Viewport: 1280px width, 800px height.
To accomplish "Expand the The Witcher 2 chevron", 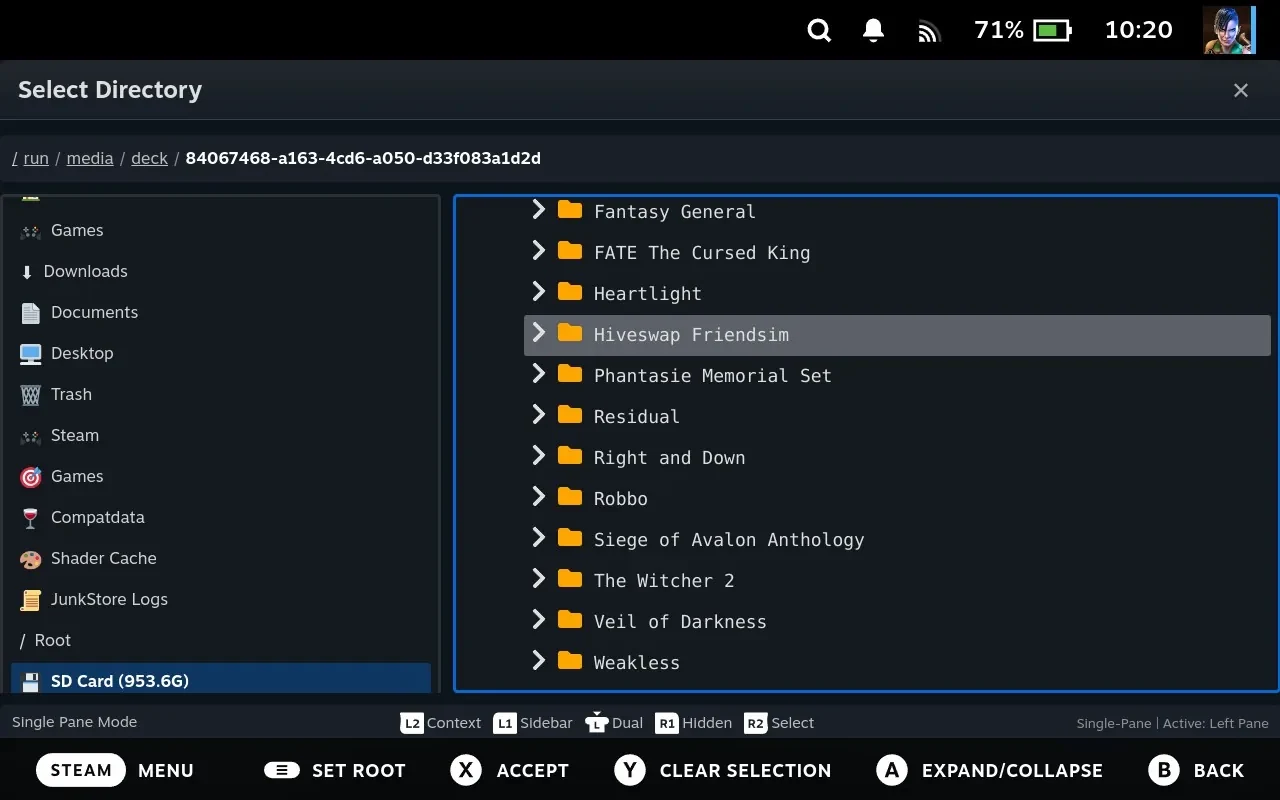I will pos(539,578).
